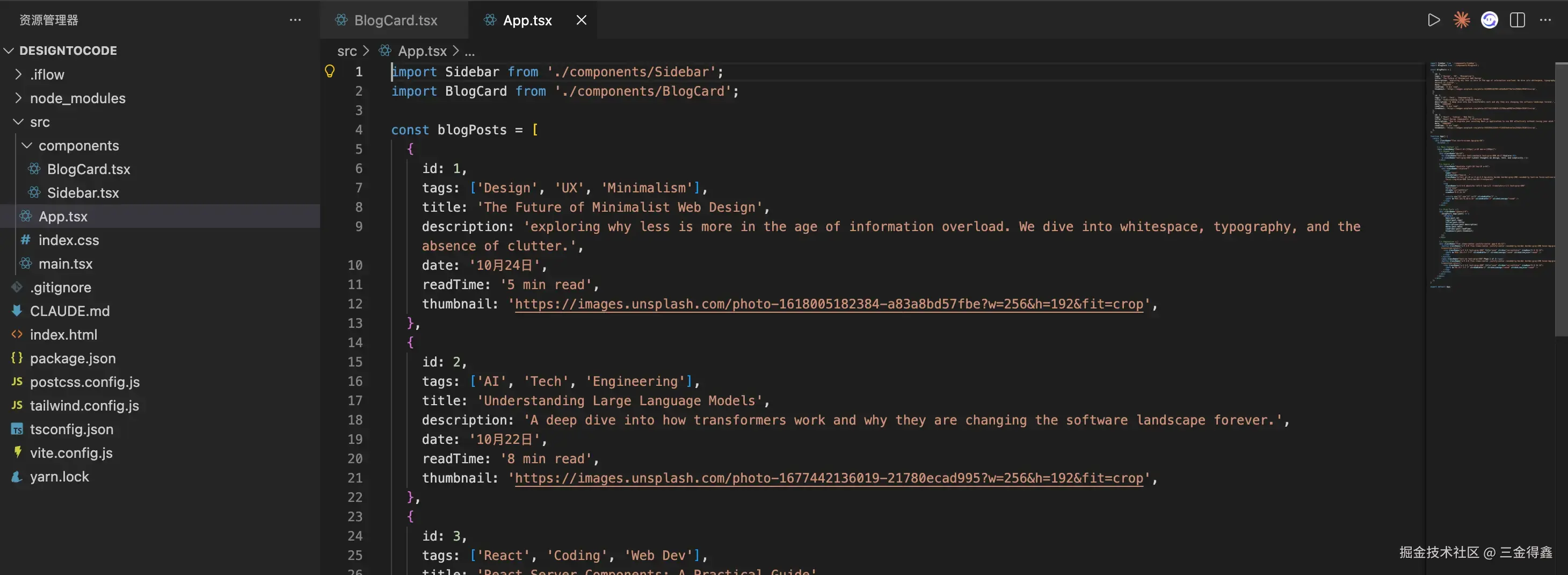Switch to the BlogCard.tsx tab

click(x=395, y=20)
